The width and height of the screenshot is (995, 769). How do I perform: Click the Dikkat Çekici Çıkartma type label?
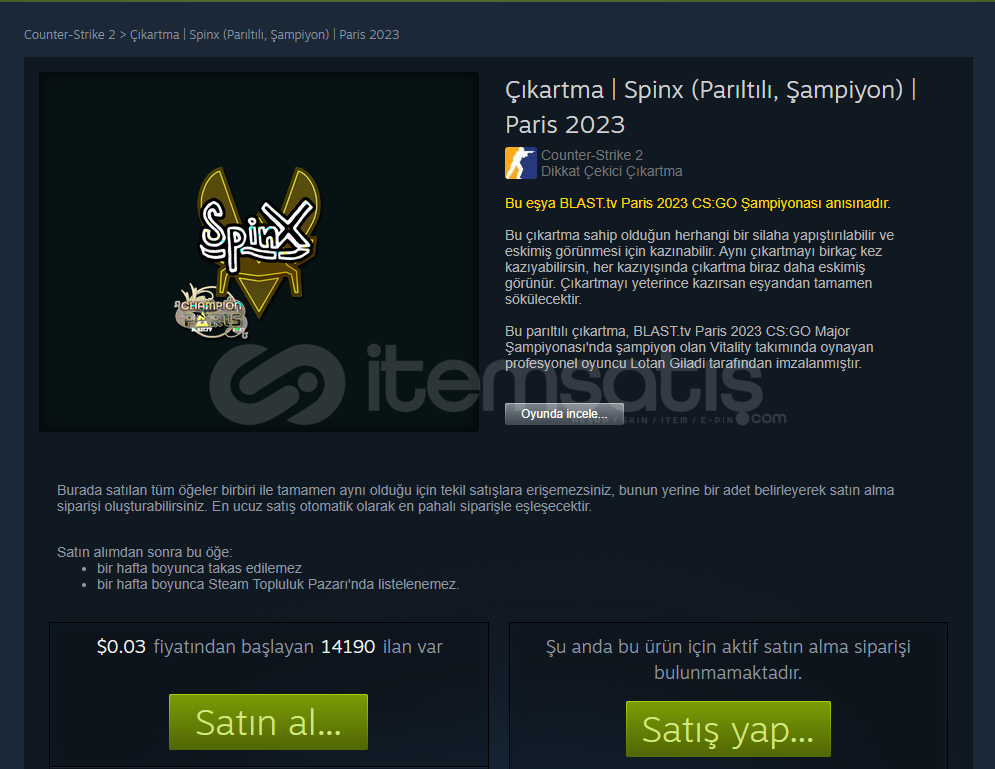pyautogui.click(x=612, y=171)
